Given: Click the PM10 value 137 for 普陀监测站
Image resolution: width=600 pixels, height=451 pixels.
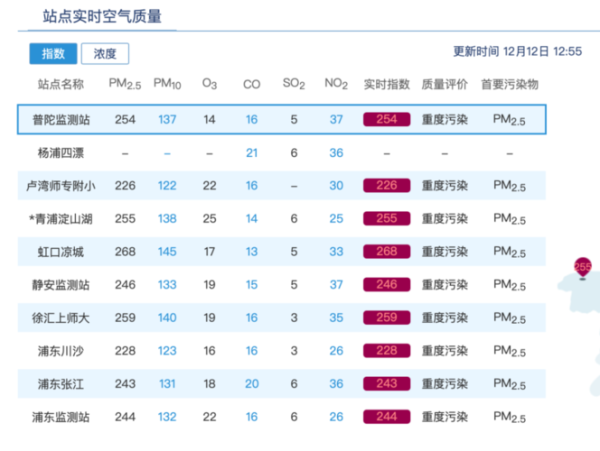Looking at the screenshot, I should click(167, 119).
